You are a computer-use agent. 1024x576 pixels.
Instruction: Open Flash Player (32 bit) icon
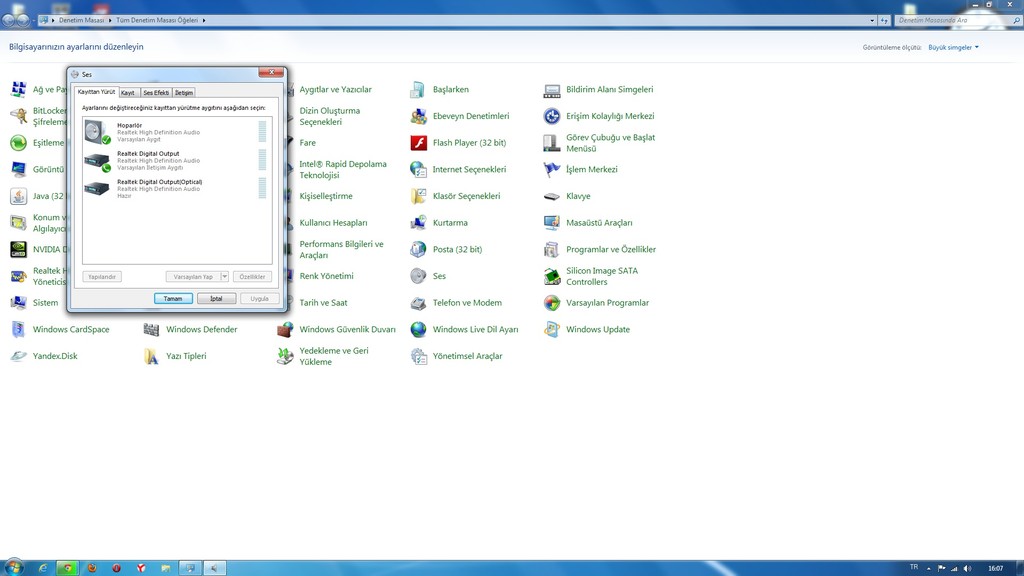coord(418,143)
